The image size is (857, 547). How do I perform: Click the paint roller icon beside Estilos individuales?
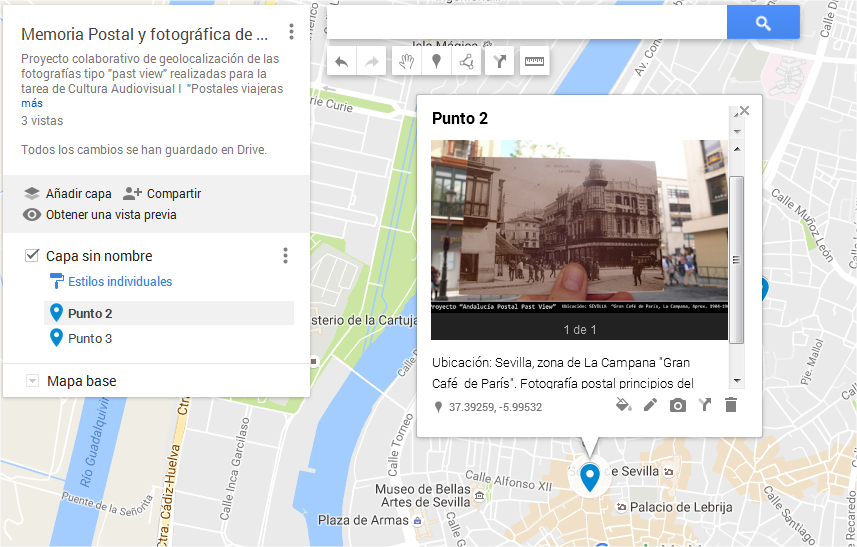tap(56, 281)
